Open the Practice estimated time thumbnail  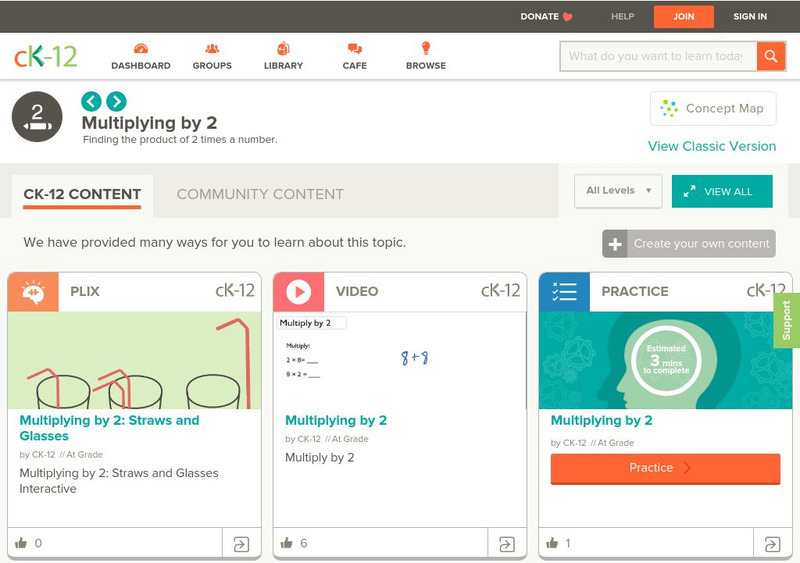(665, 360)
